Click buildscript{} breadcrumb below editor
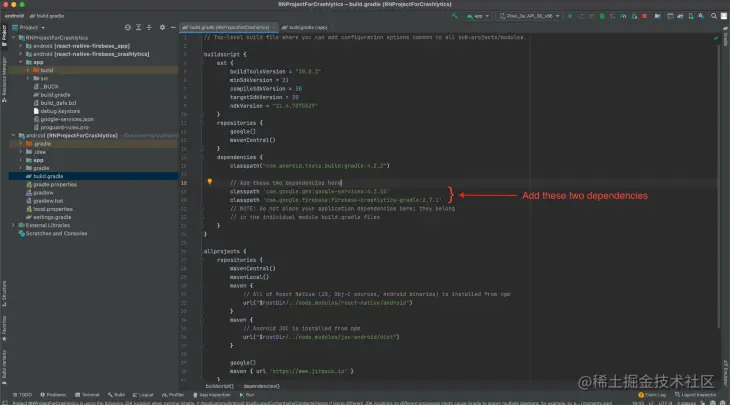Image resolution: width=730 pixels, height=405 pixels. coord(219,386)
